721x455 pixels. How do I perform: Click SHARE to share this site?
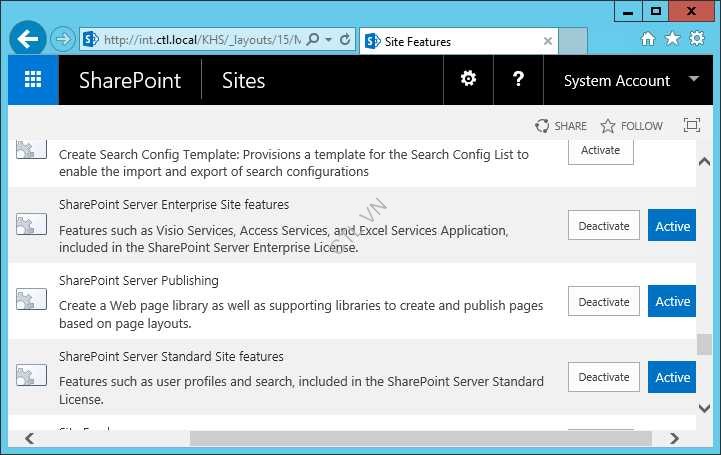click(561, 126)
